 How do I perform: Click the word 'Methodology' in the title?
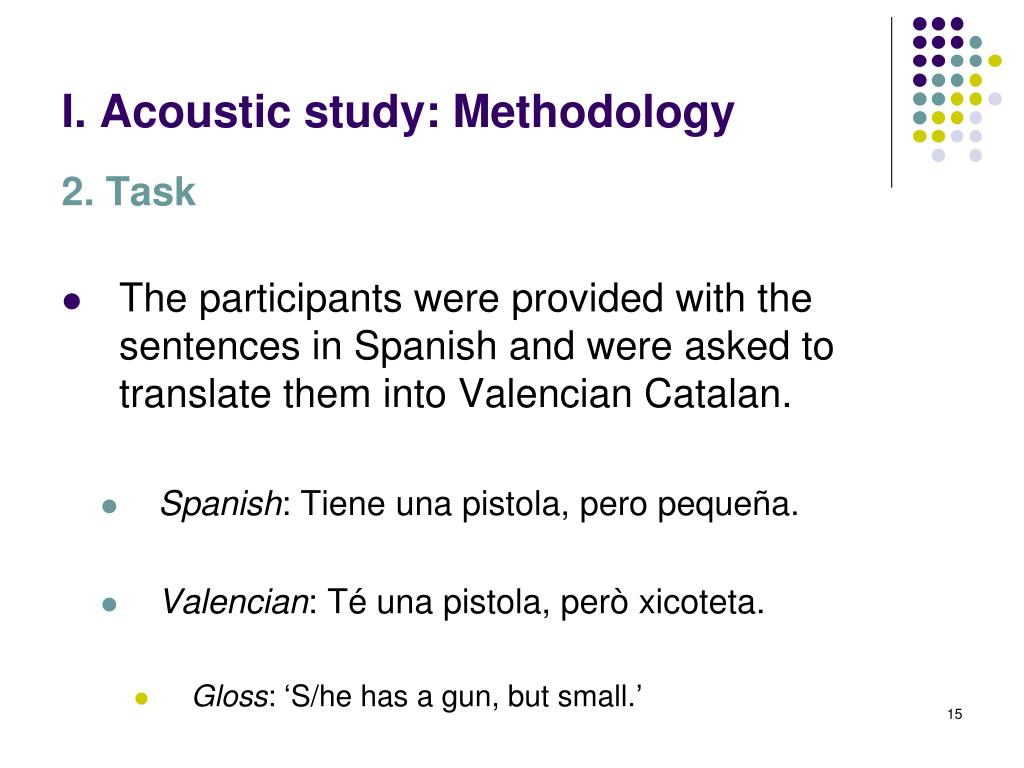click(x=594, y=112)
